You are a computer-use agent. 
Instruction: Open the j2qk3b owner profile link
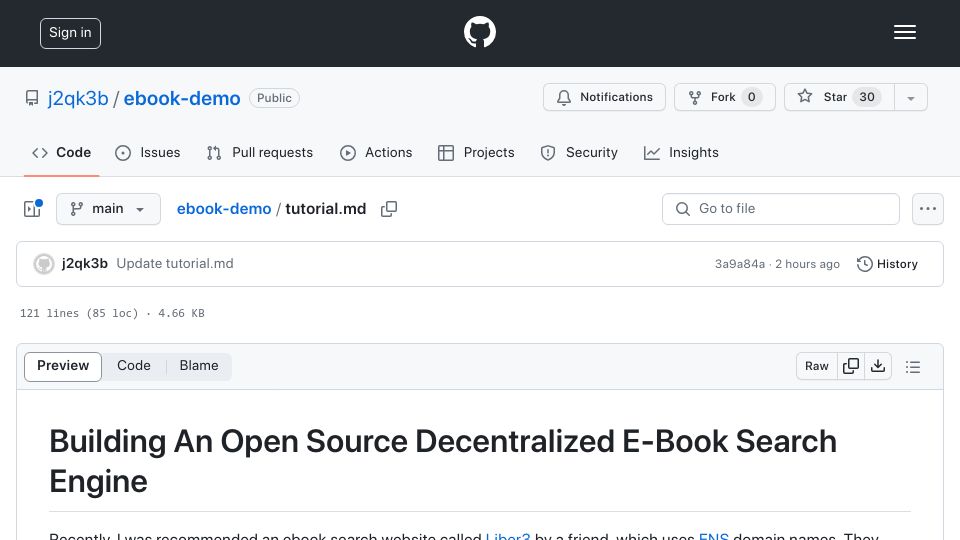pos(78,98)
